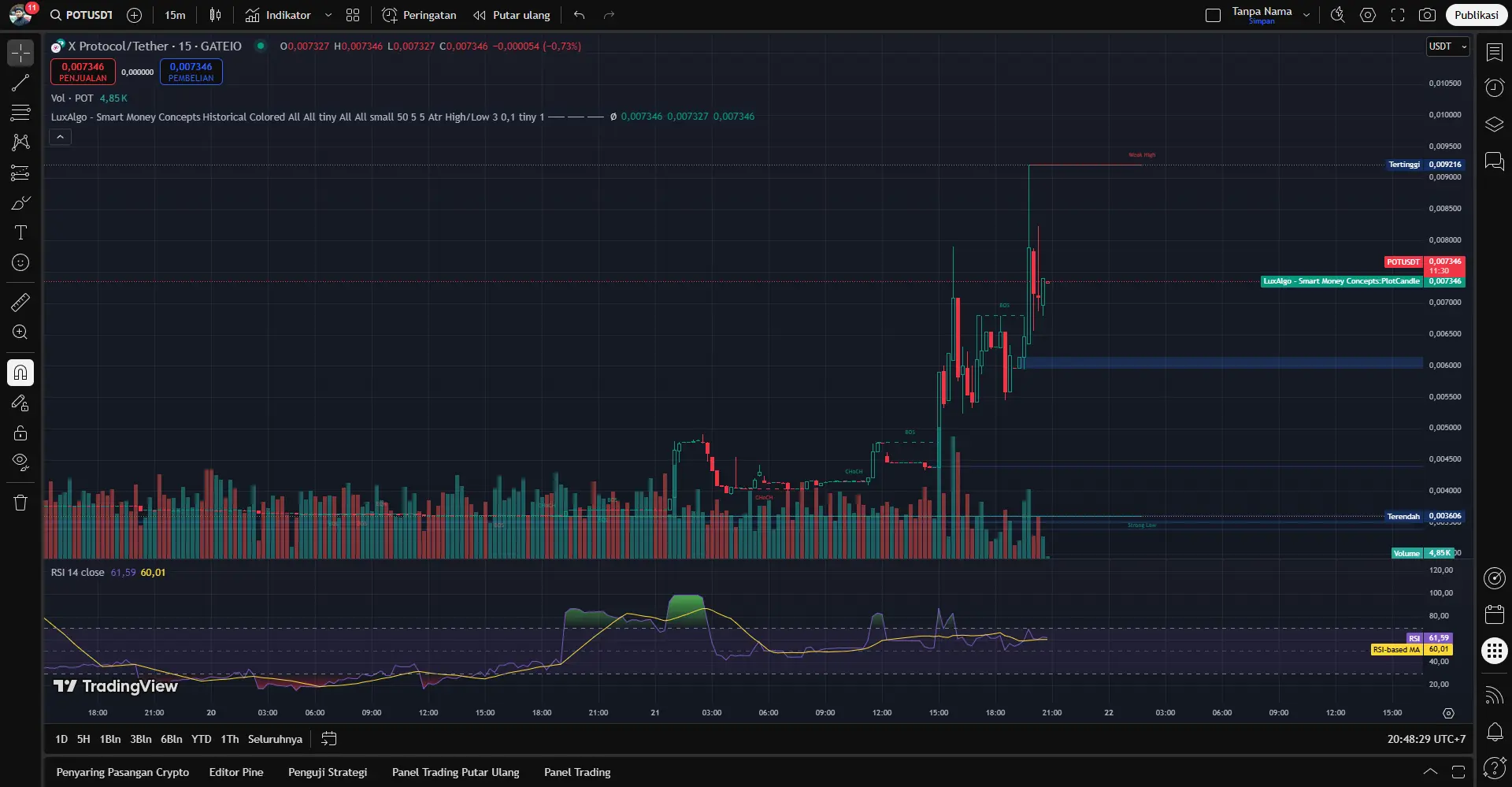Open chart settings gear in top bar

pyautogui.click(x=1368, y=15)
